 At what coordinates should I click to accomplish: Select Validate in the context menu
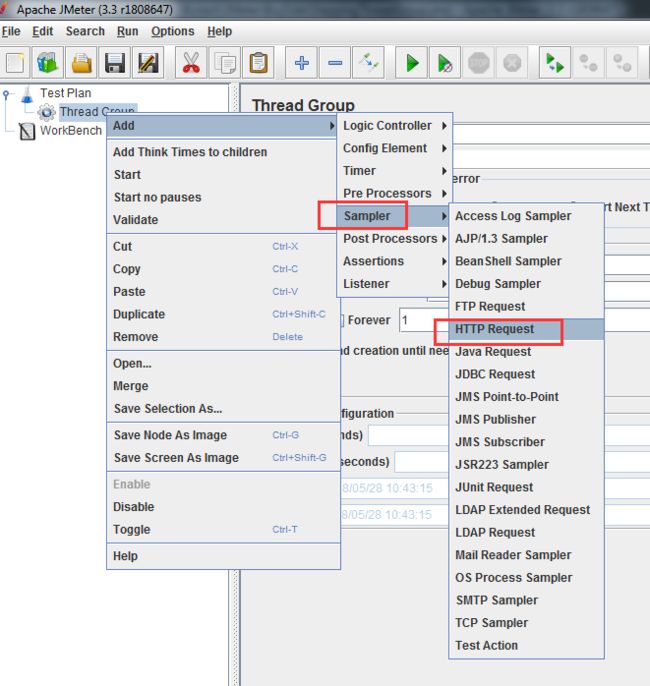click(x=224, y=220)
